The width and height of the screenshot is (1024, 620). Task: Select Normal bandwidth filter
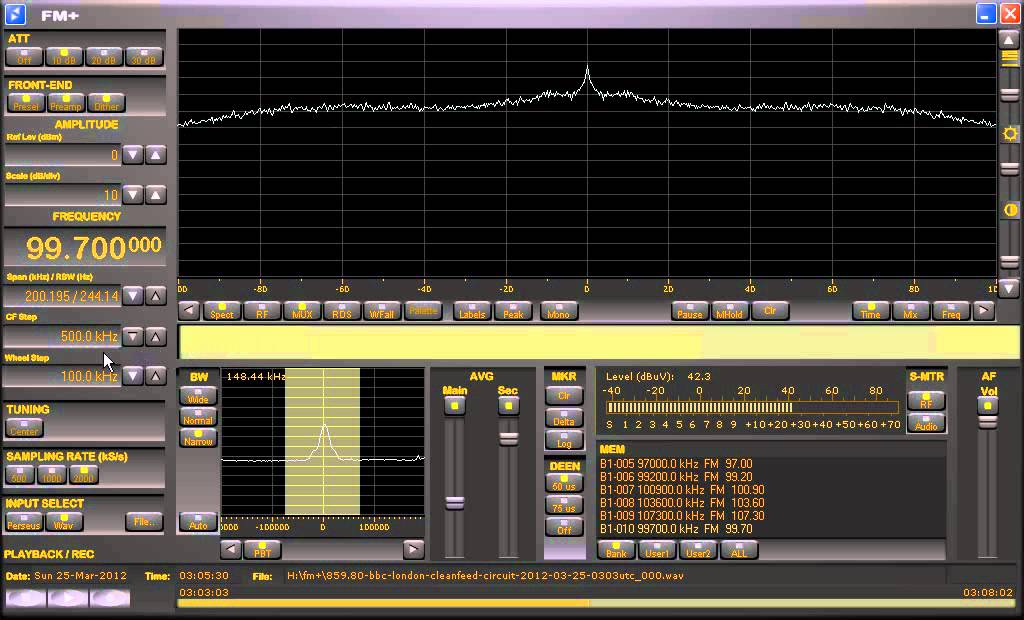pos(198,417)
